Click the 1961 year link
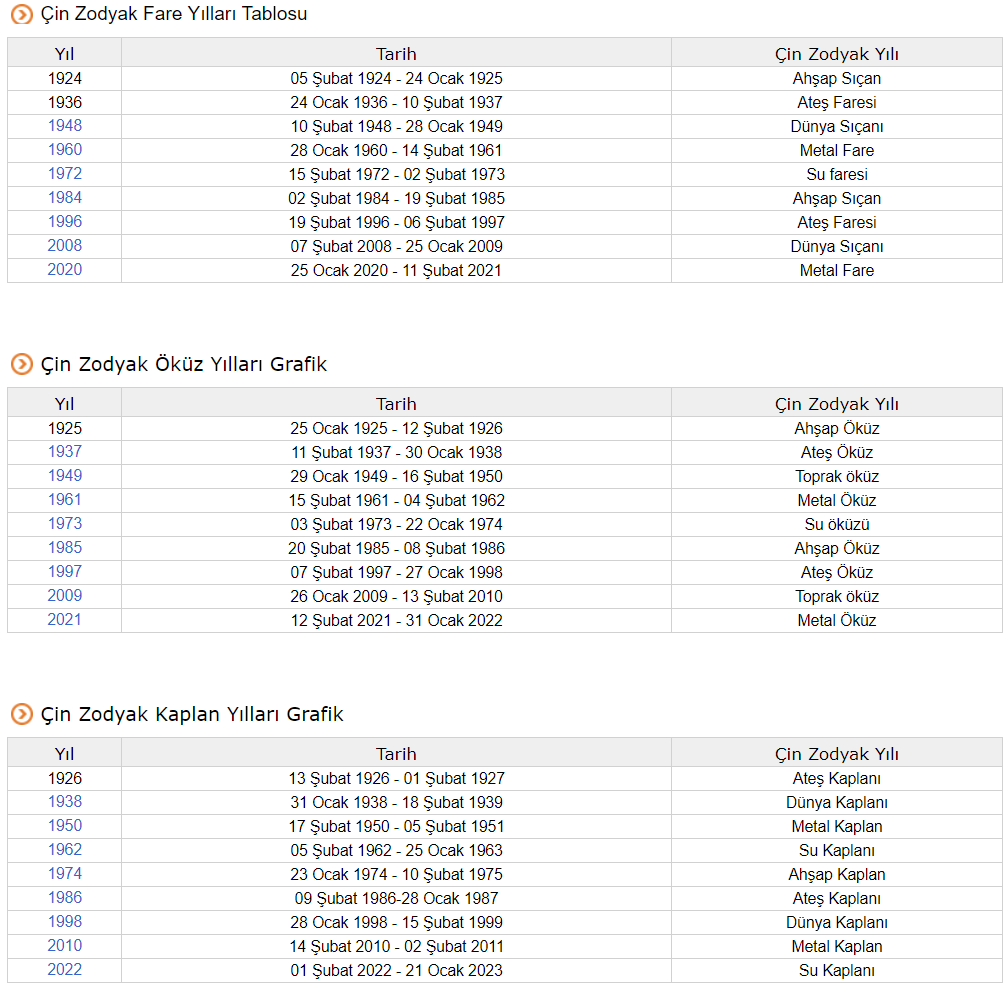Image resolution: width=1008 pixels, height=995 pixels. pyautogui.click(x=65, y=500)
